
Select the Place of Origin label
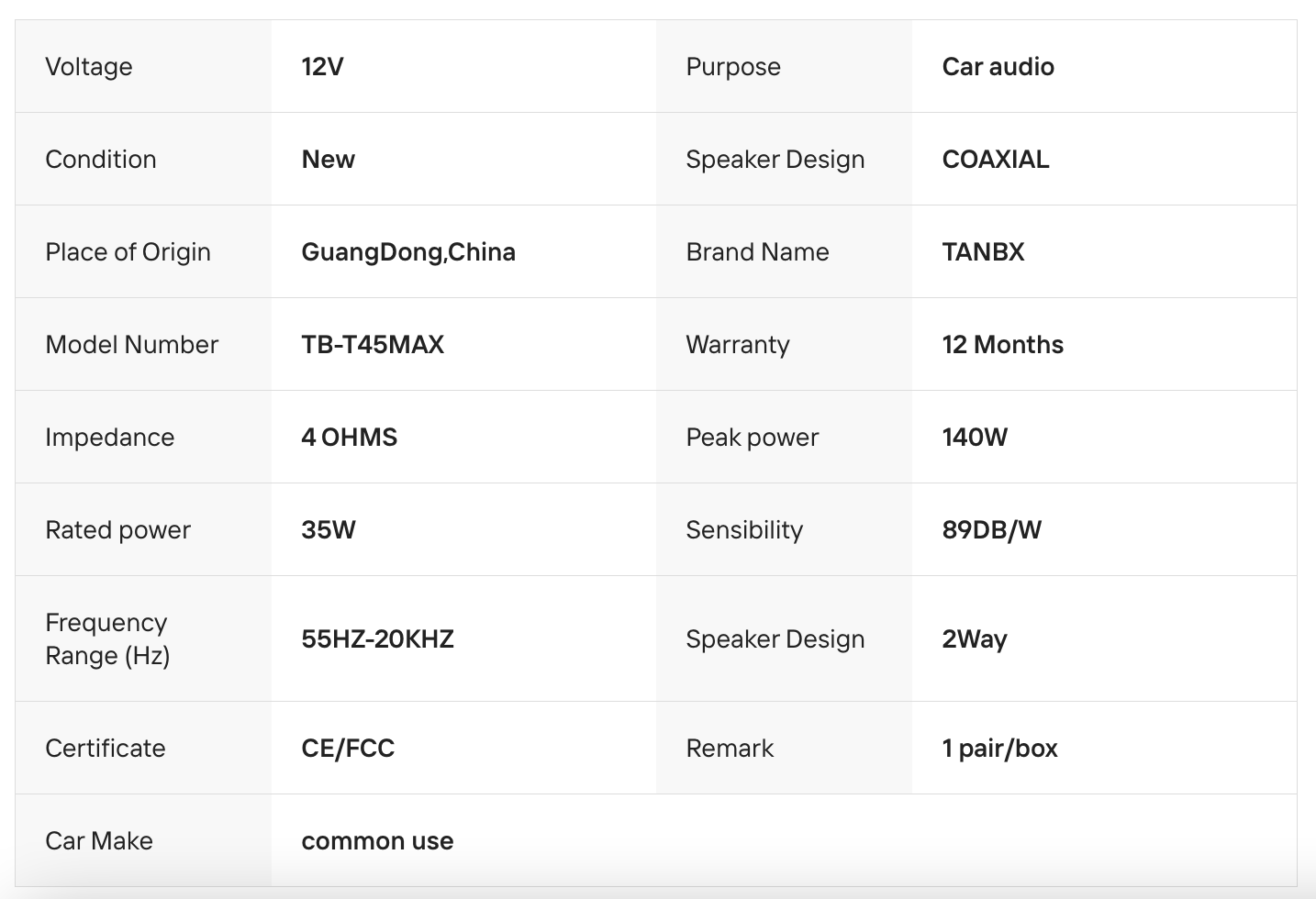pyautogui.click(x=128, y=252)
